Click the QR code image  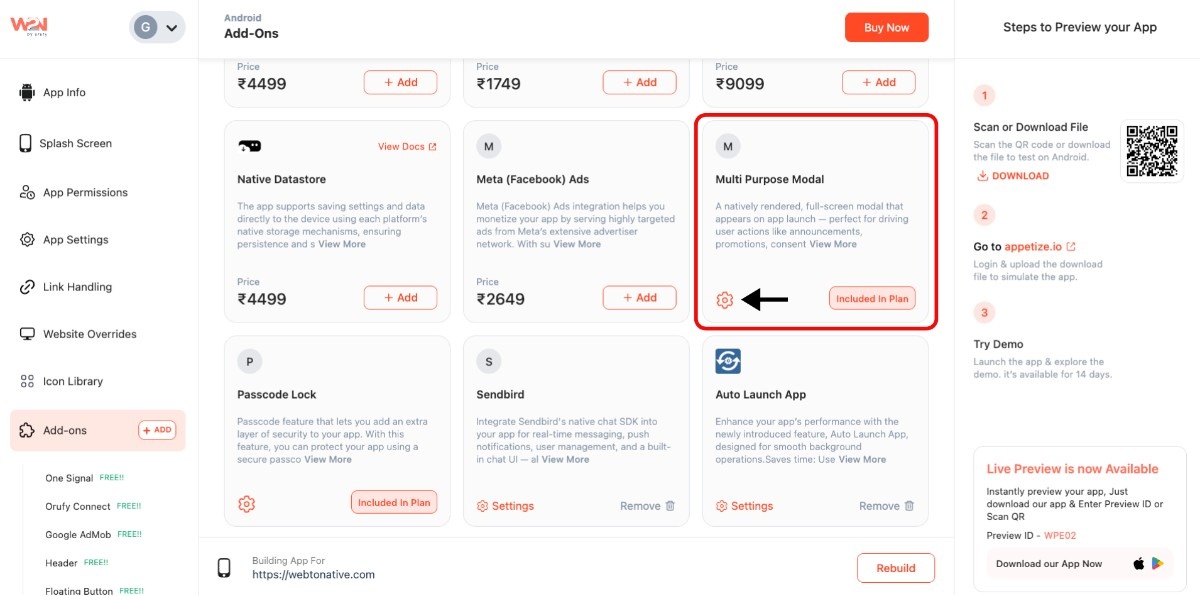(1151, 152)
